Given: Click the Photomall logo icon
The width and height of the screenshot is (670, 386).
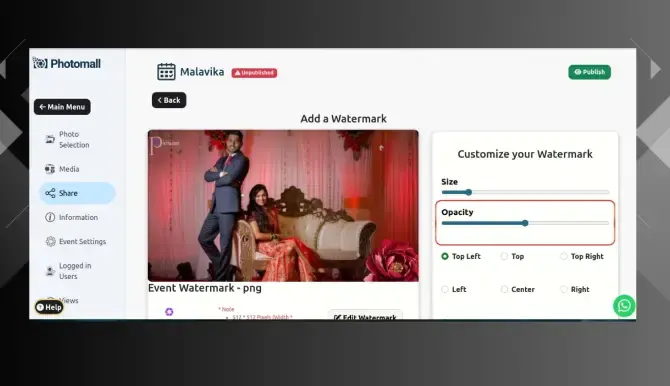Looking at the screenshot, I should (x=40, y=63).
